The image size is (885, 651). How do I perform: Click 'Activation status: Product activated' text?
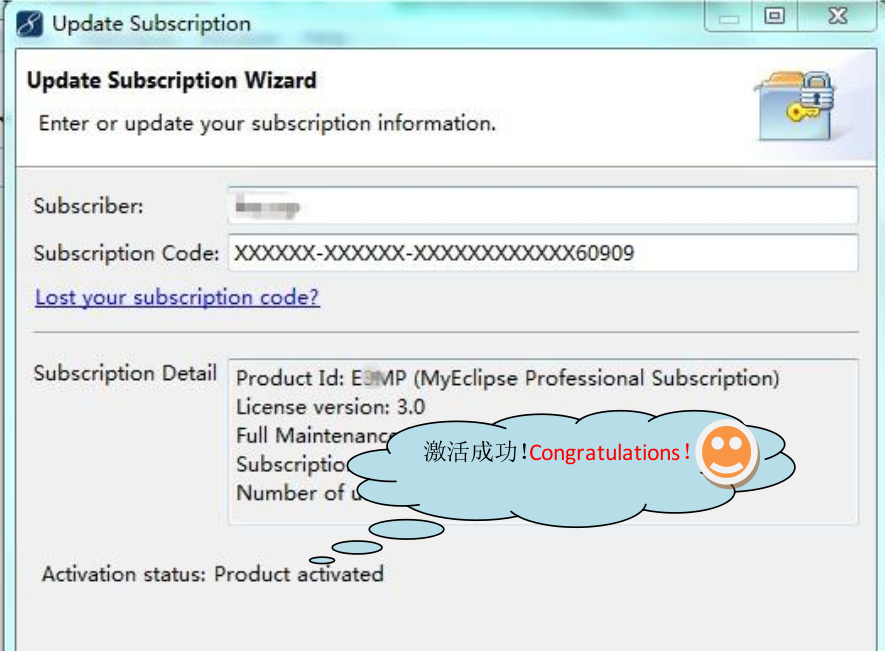point(213,574)
